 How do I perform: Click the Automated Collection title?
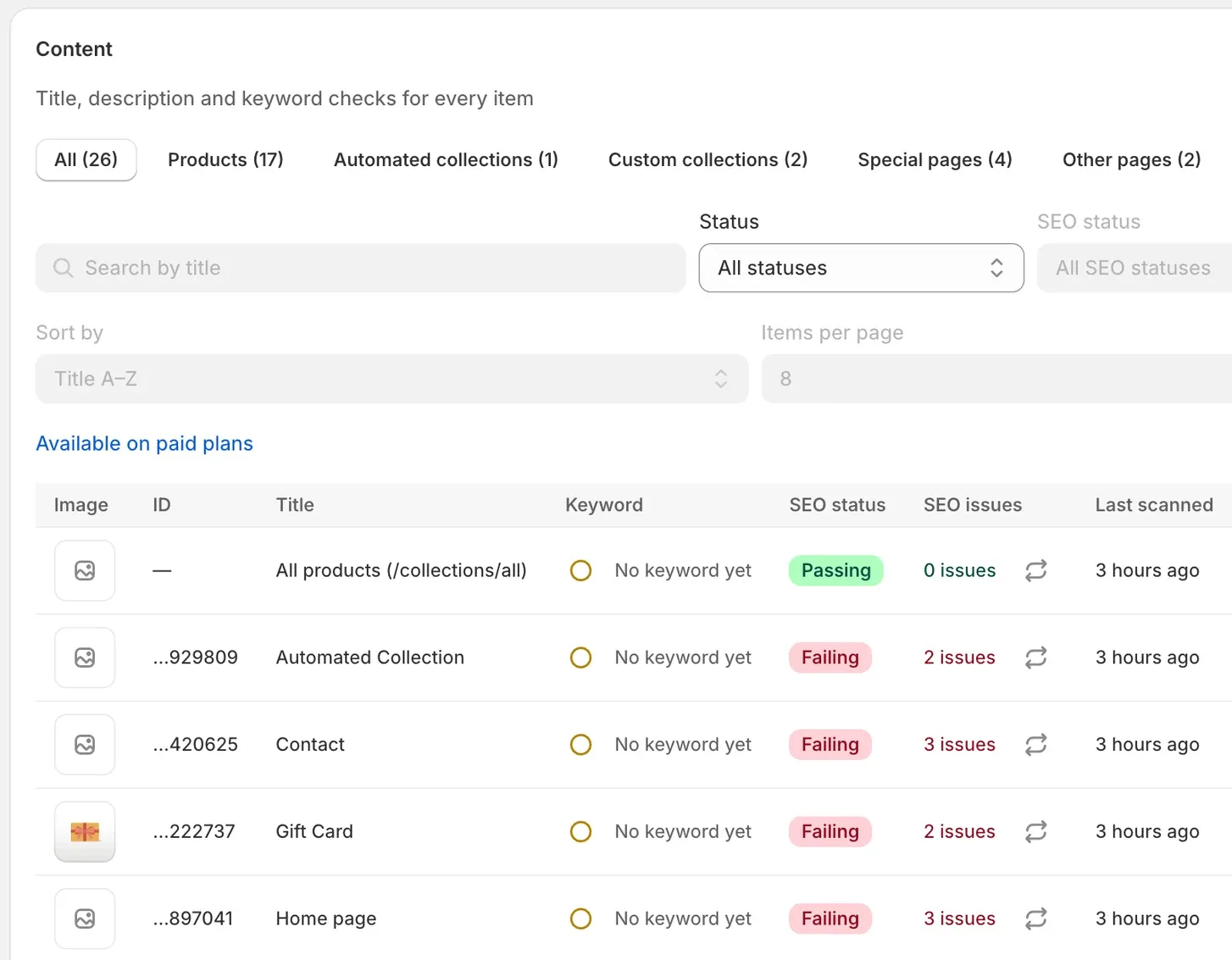point(370,658)
